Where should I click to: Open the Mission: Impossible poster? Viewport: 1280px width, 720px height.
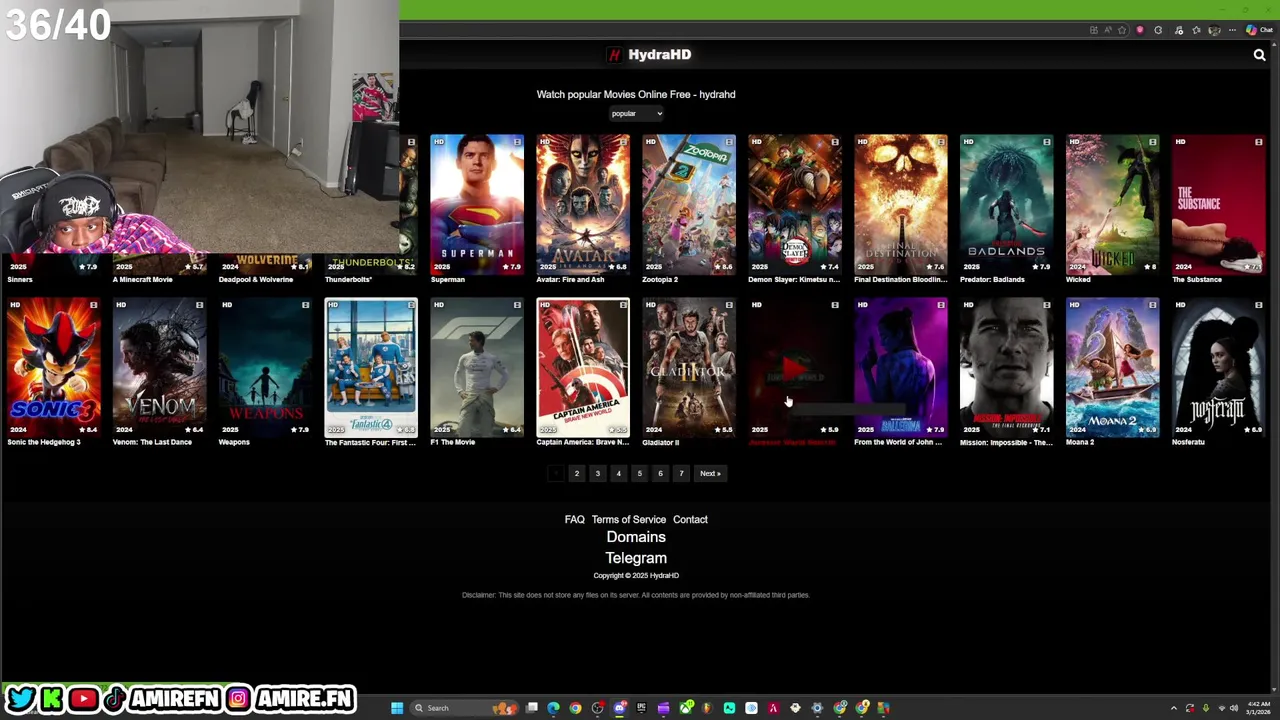[1007, 367]
